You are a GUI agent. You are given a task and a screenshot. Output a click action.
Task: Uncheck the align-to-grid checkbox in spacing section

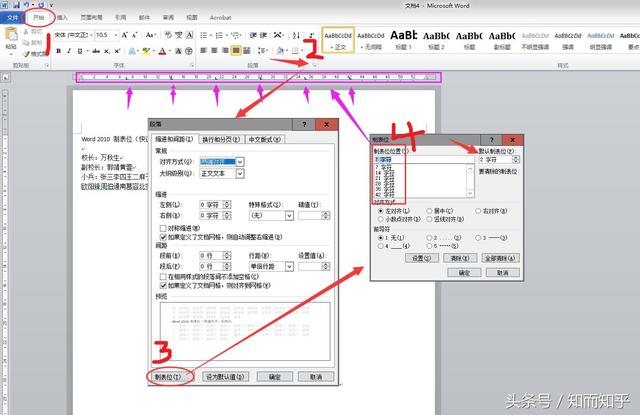click(163, 286)
